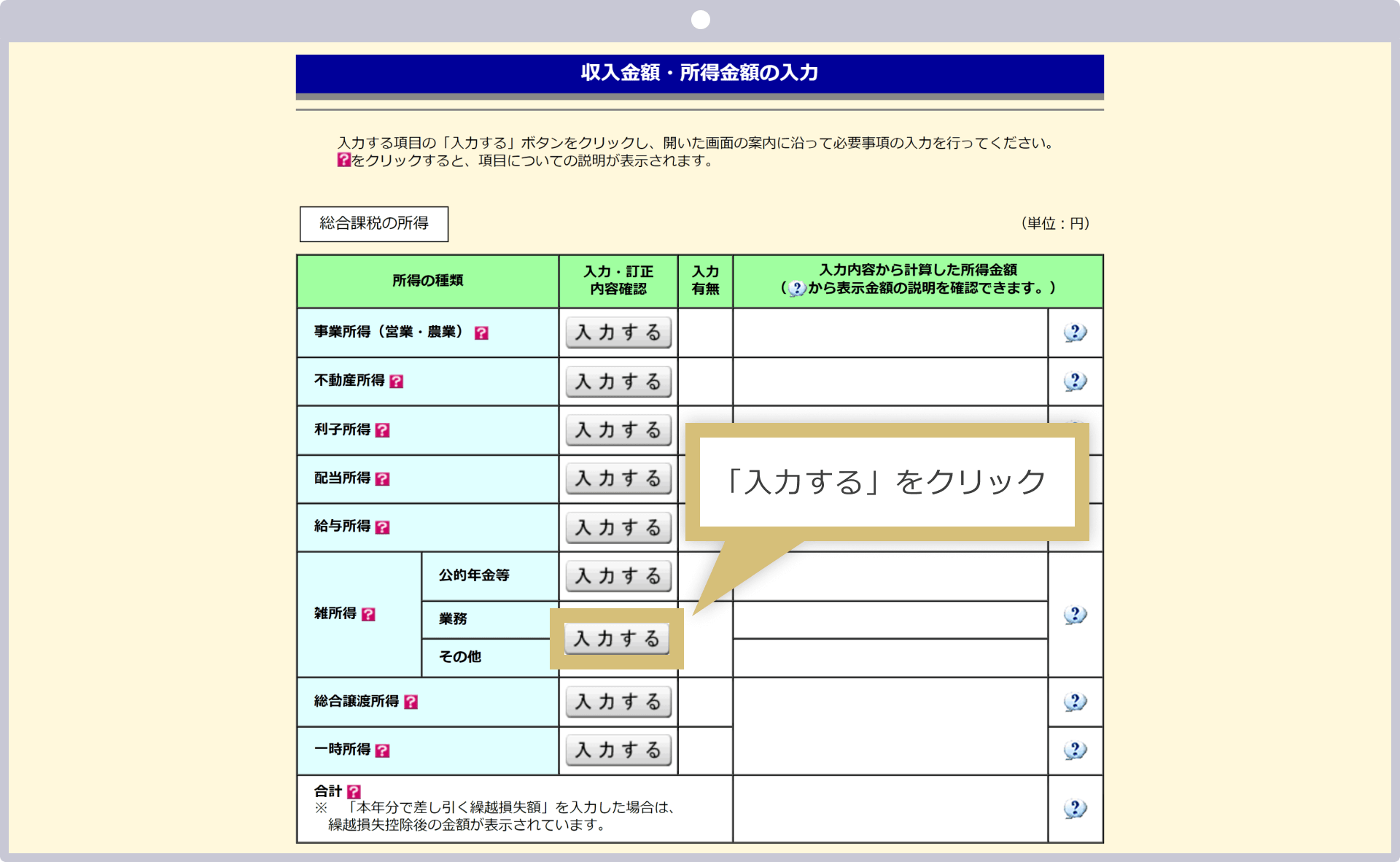Open help icon beside 合計

(354, 791)
